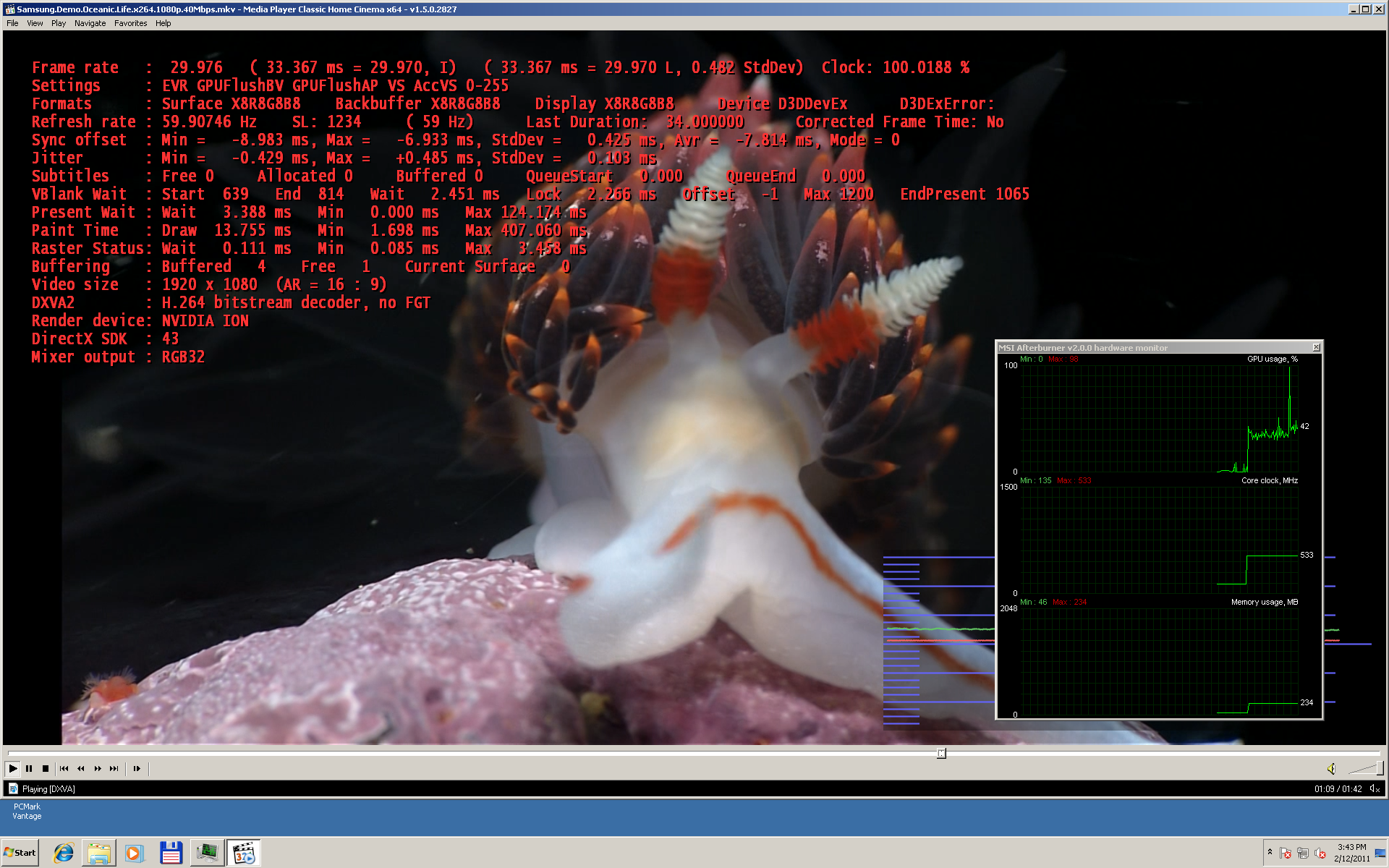Click the "GPU usage, %" label in Afterburner
The height and width of the screenshot is (868, 1389).
[1273, 359]
